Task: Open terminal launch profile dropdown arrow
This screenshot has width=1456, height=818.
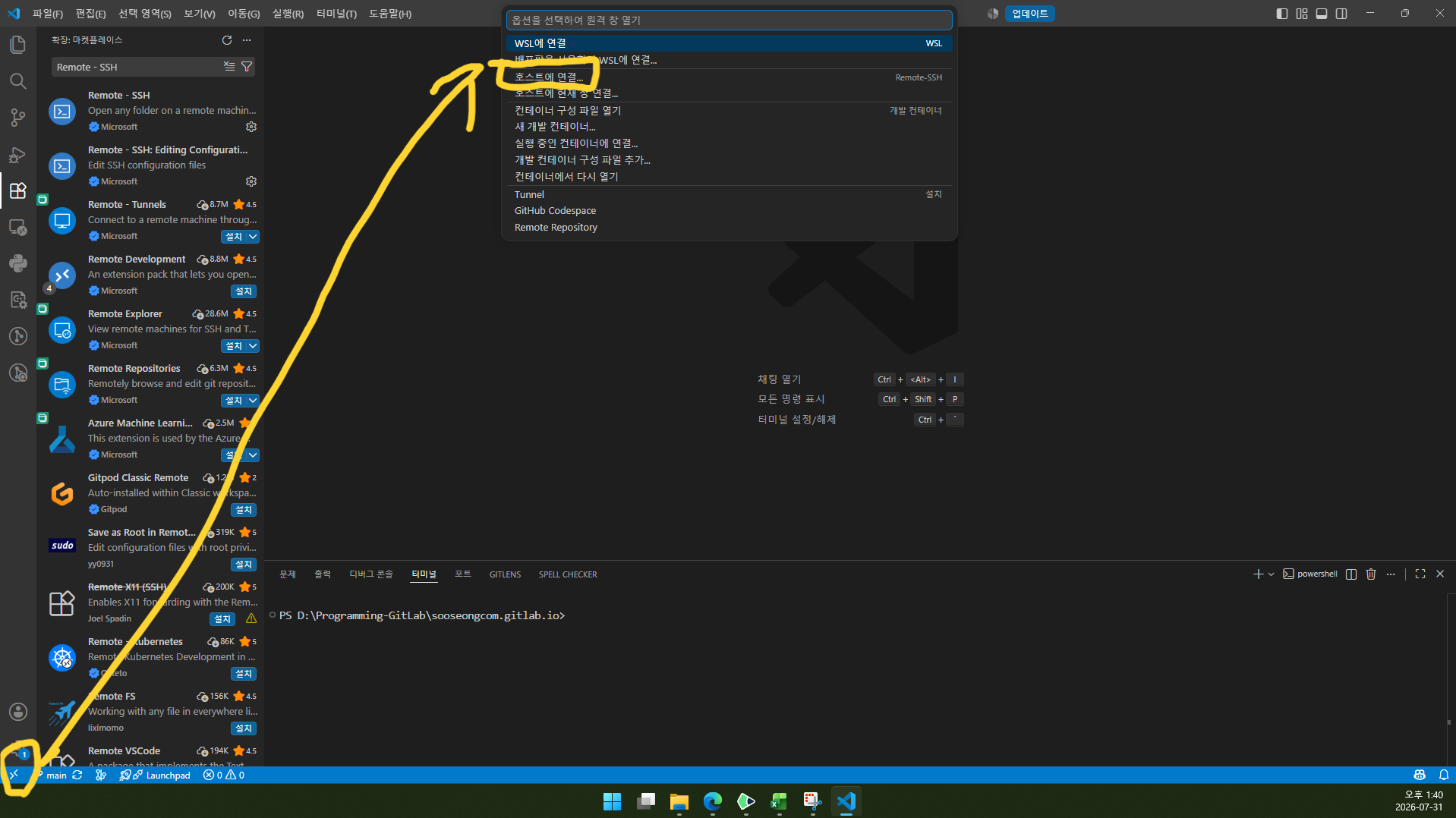Action: [x=1271, y=574]
